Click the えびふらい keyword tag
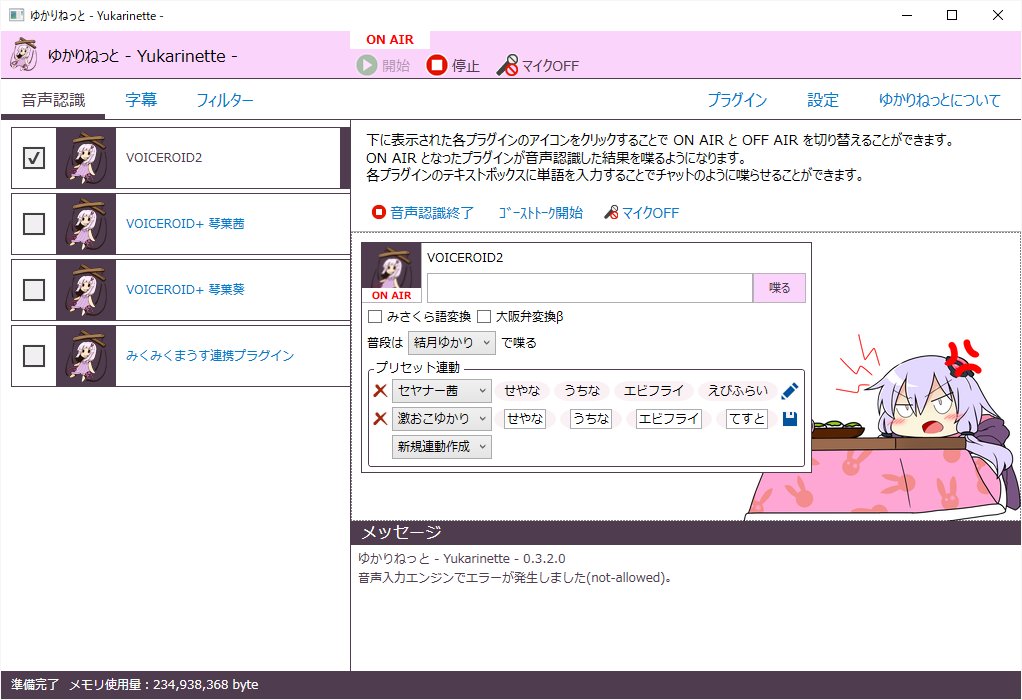Screen dimensions: 1022x700 pos(738,390)
